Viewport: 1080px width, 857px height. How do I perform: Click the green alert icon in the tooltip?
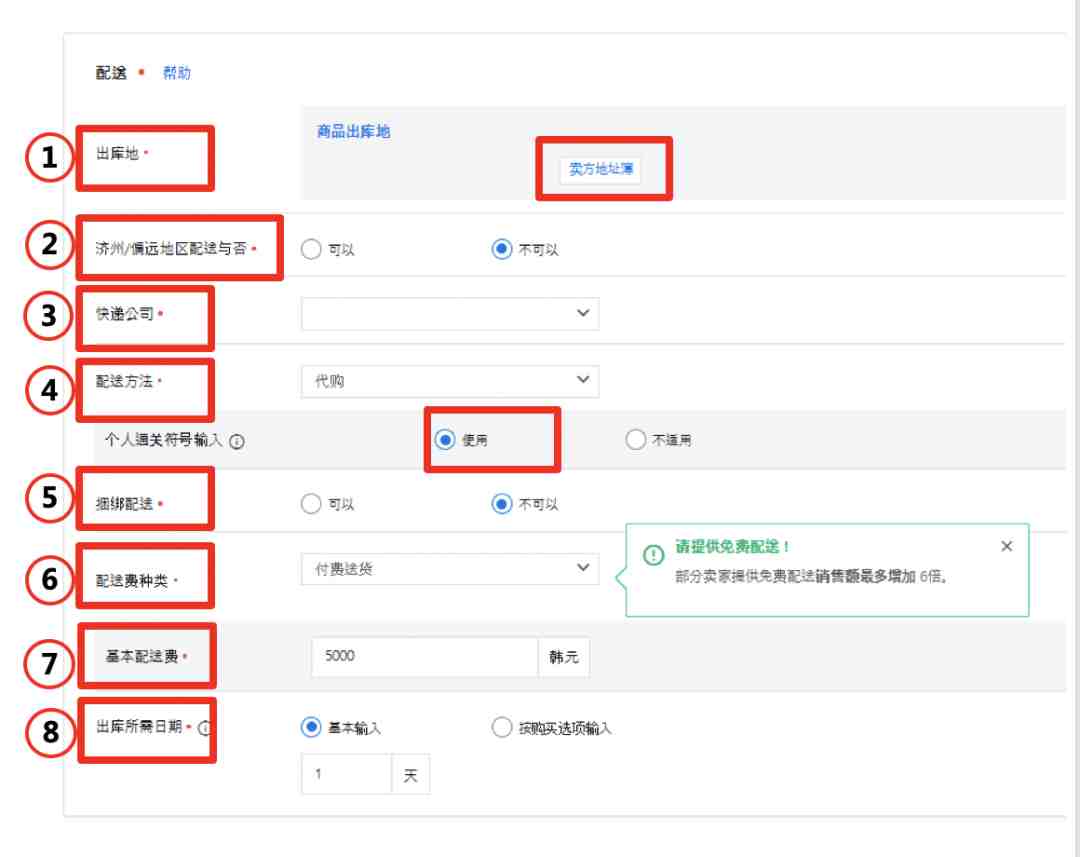click(653, 555)
